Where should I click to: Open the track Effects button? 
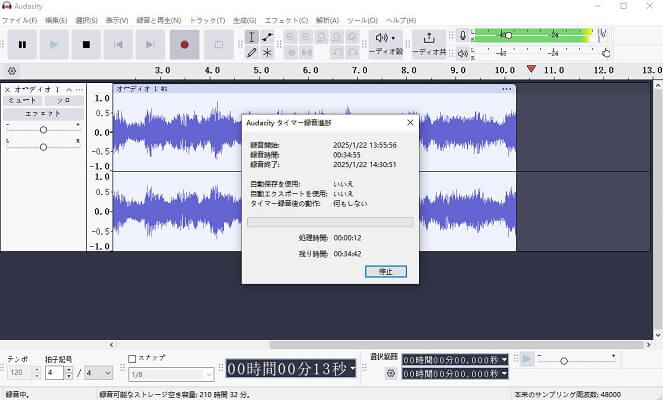[x=43, y=114]
